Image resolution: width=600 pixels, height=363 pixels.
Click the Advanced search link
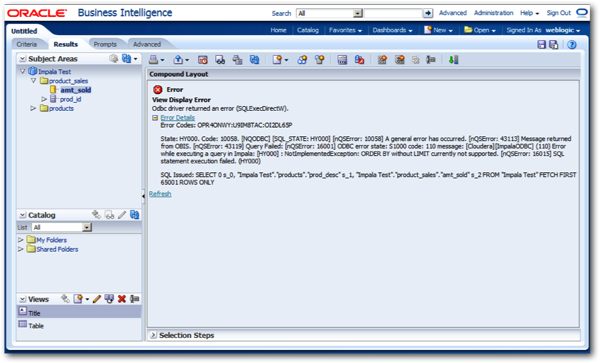(x=453, y=13)
